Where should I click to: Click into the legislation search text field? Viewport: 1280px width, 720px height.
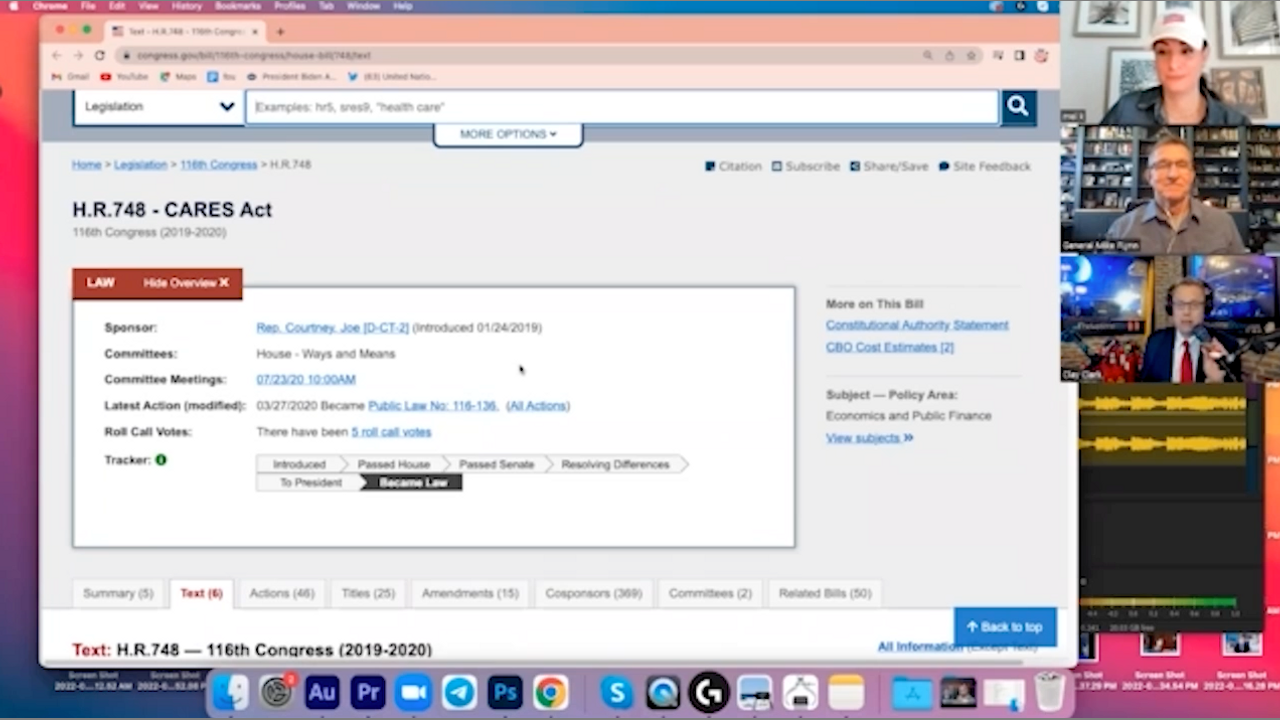(620, 107)
